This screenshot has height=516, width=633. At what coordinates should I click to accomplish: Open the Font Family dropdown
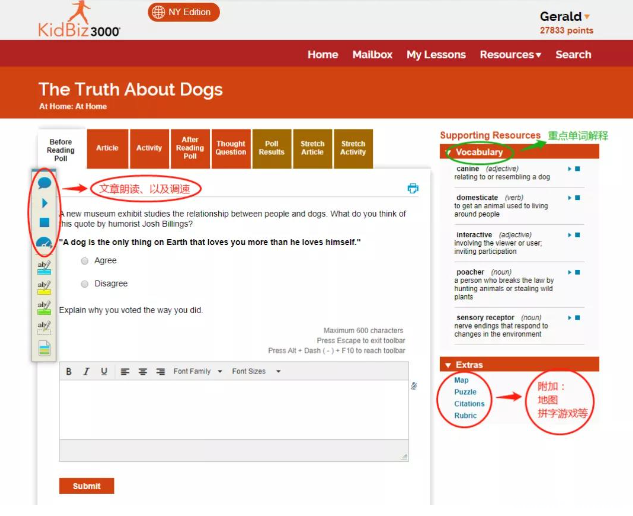point(198,371)
